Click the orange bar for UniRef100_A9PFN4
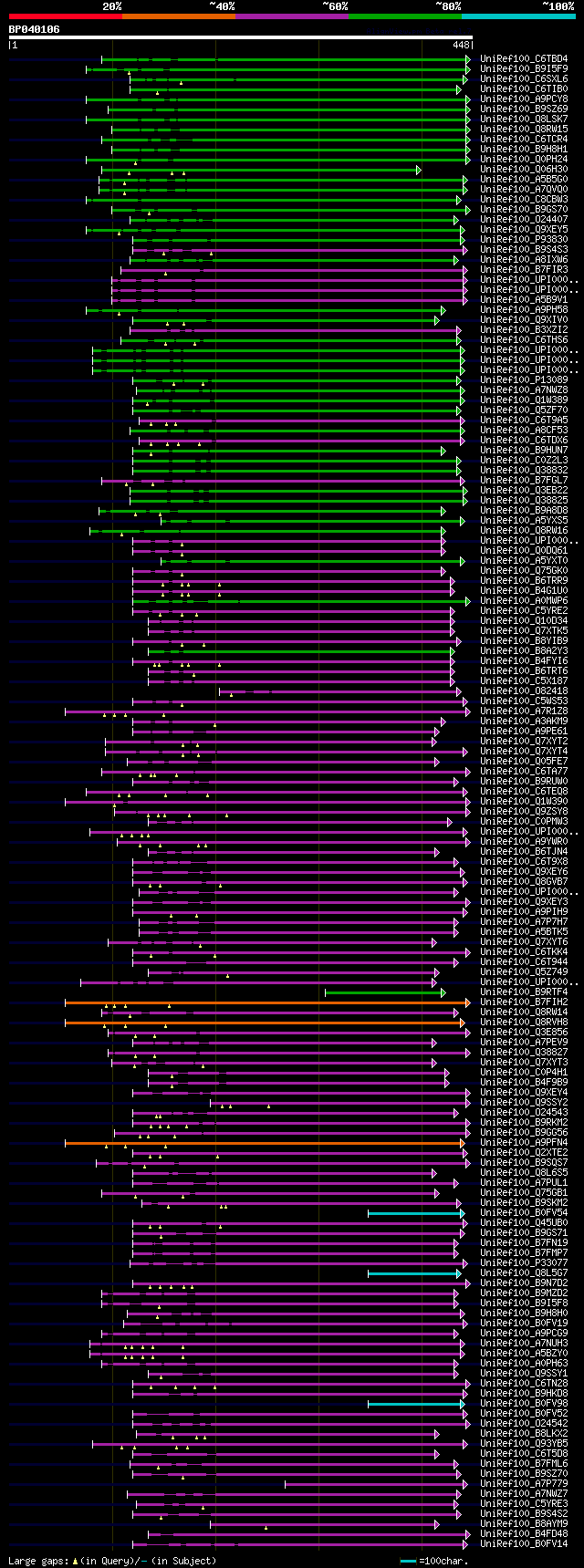The height and width of the screenshot is (1568, 584). 265,1143
